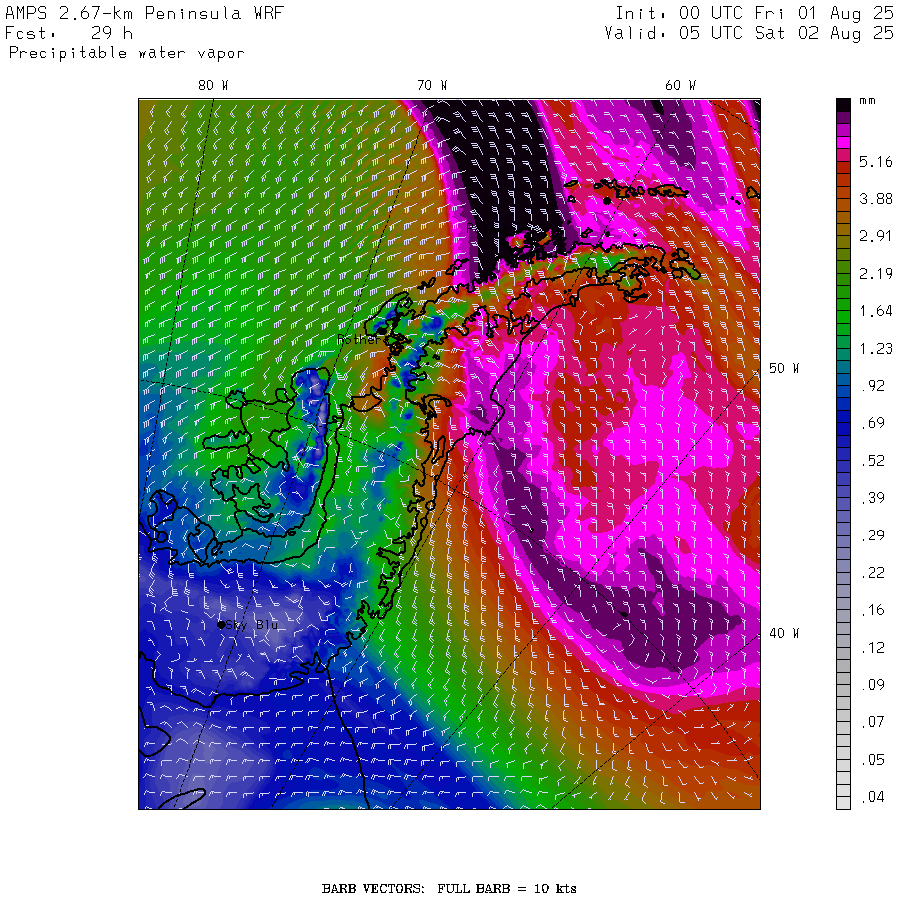The height and width of the screenshot is (900, 900).
Task: Click the 'BARB VECTORS: FULL BARB = 10 kts' caption
Action: click(x=449, y=889)
